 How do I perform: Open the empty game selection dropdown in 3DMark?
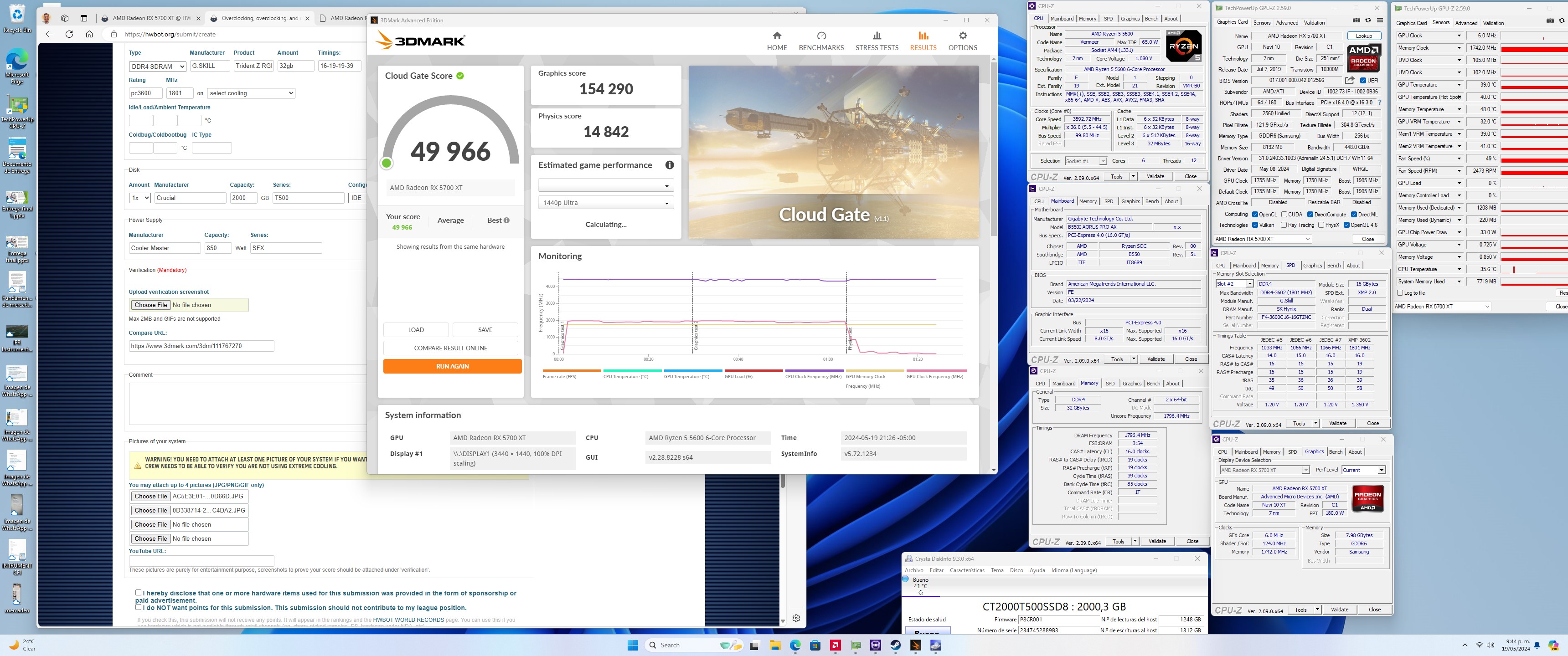[x=606, y=185]
